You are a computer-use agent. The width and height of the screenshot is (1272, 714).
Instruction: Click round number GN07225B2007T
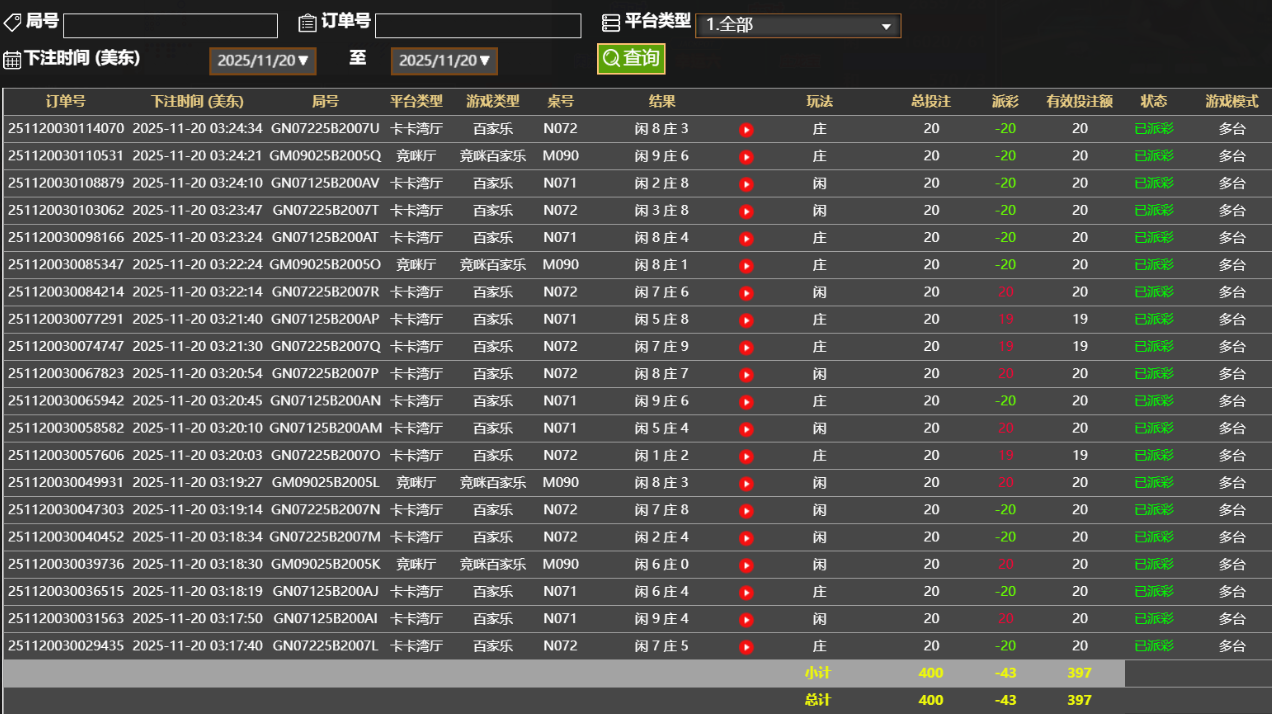click(x=325, y=211)
